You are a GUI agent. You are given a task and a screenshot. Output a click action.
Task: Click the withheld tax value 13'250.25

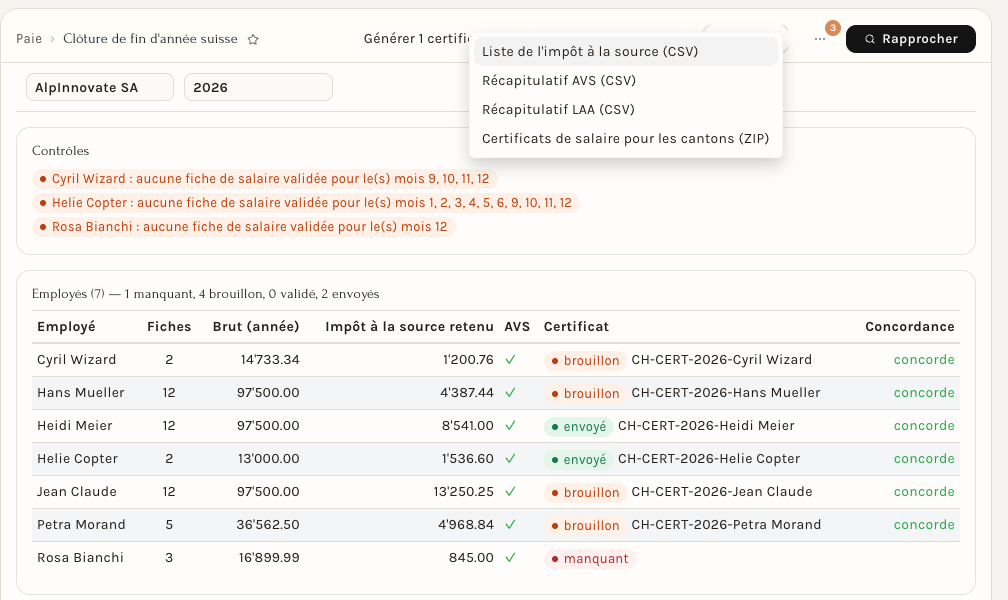(x=464, y=491)
